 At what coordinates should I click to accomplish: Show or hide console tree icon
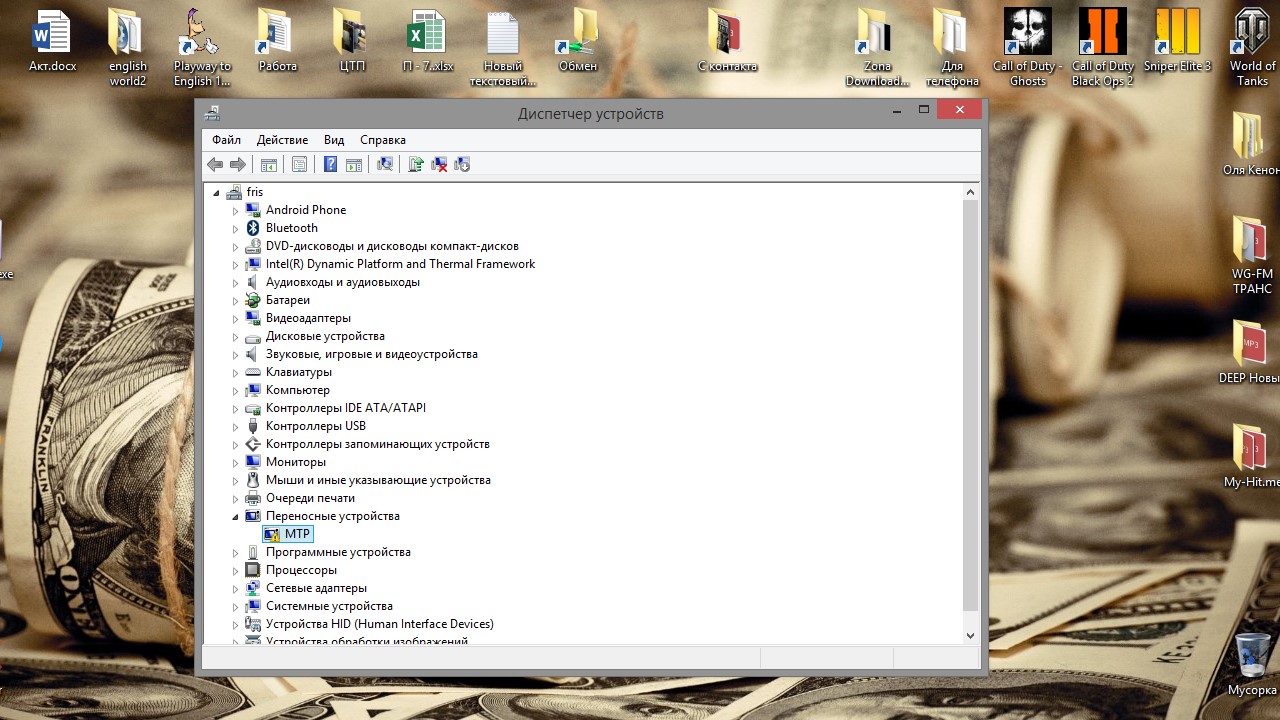click(x=268, y=165)
